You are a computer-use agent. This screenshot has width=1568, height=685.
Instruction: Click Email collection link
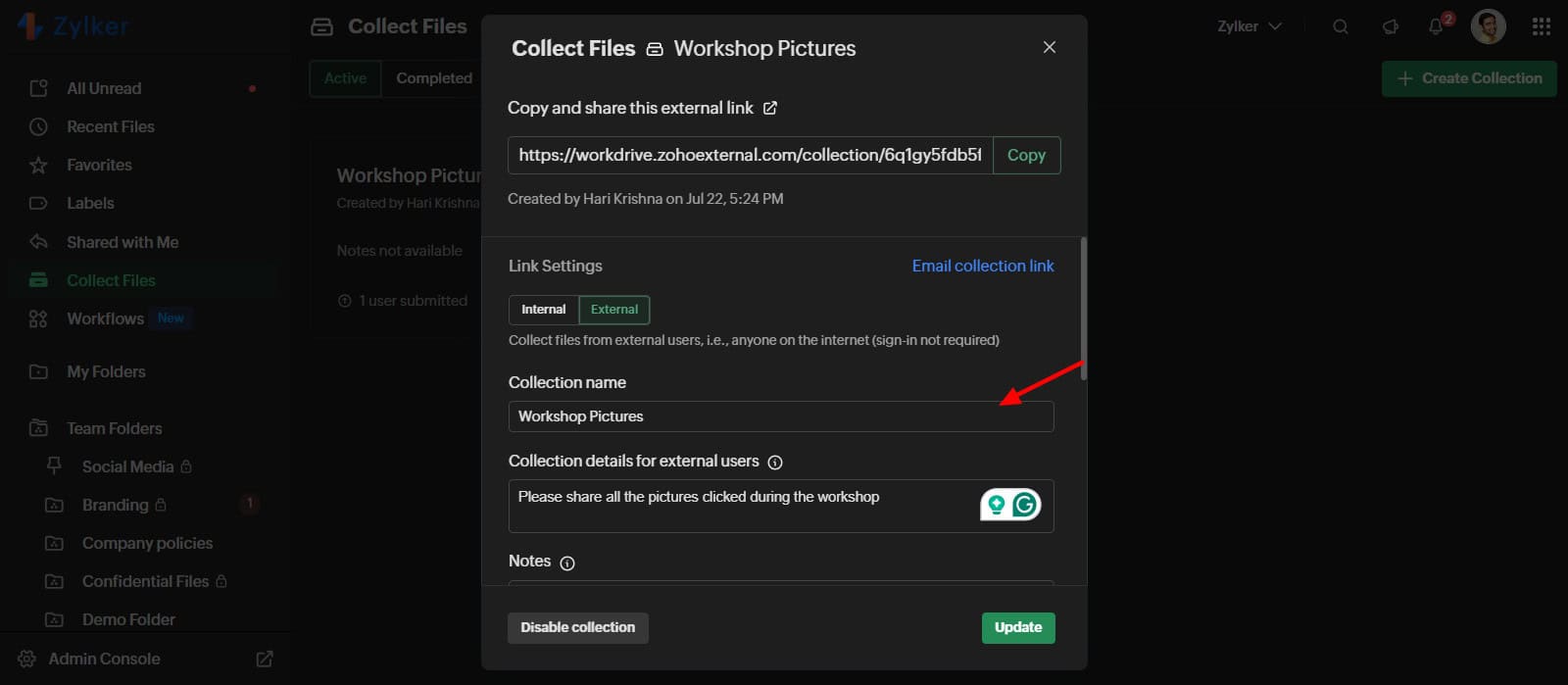click(983, 266)
